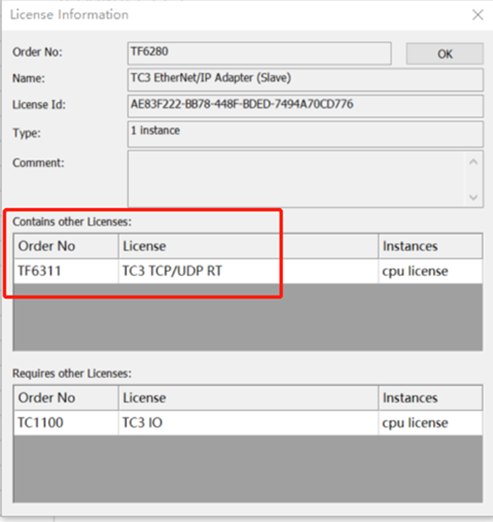Click the OK button

point(445,54)
